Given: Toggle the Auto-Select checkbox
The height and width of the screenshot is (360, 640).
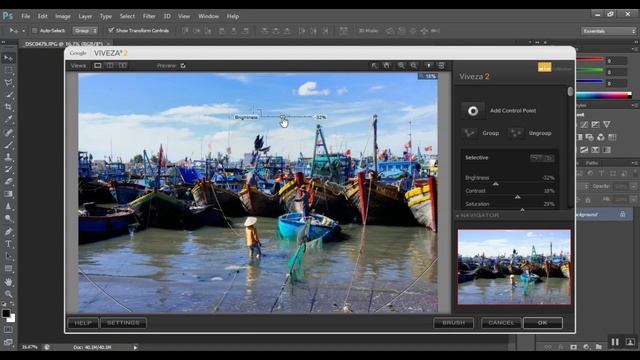Looking at the screenshot, I should pos(34,31).
